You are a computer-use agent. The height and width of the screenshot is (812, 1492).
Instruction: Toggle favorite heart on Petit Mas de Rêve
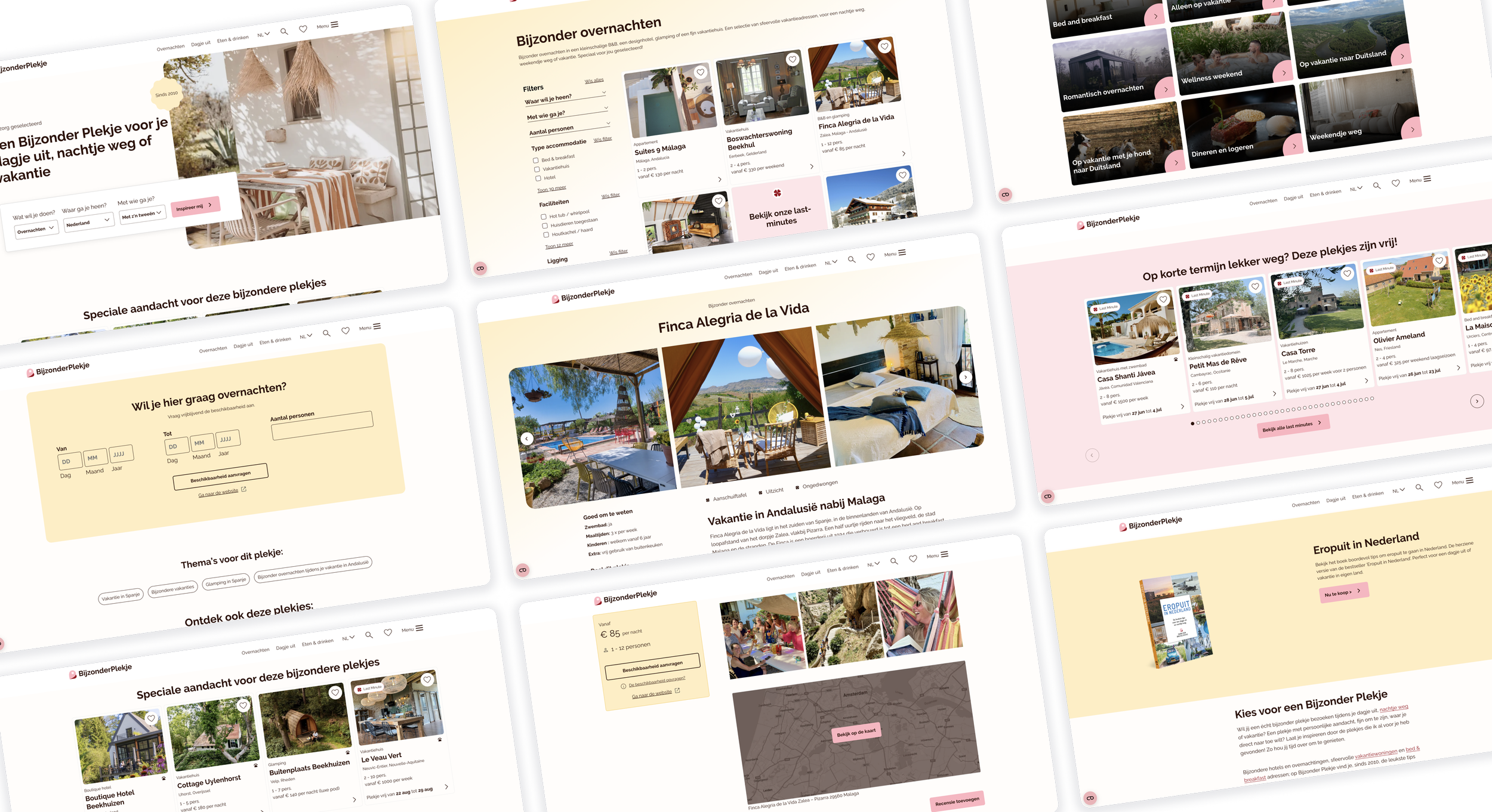(1255, 286)
